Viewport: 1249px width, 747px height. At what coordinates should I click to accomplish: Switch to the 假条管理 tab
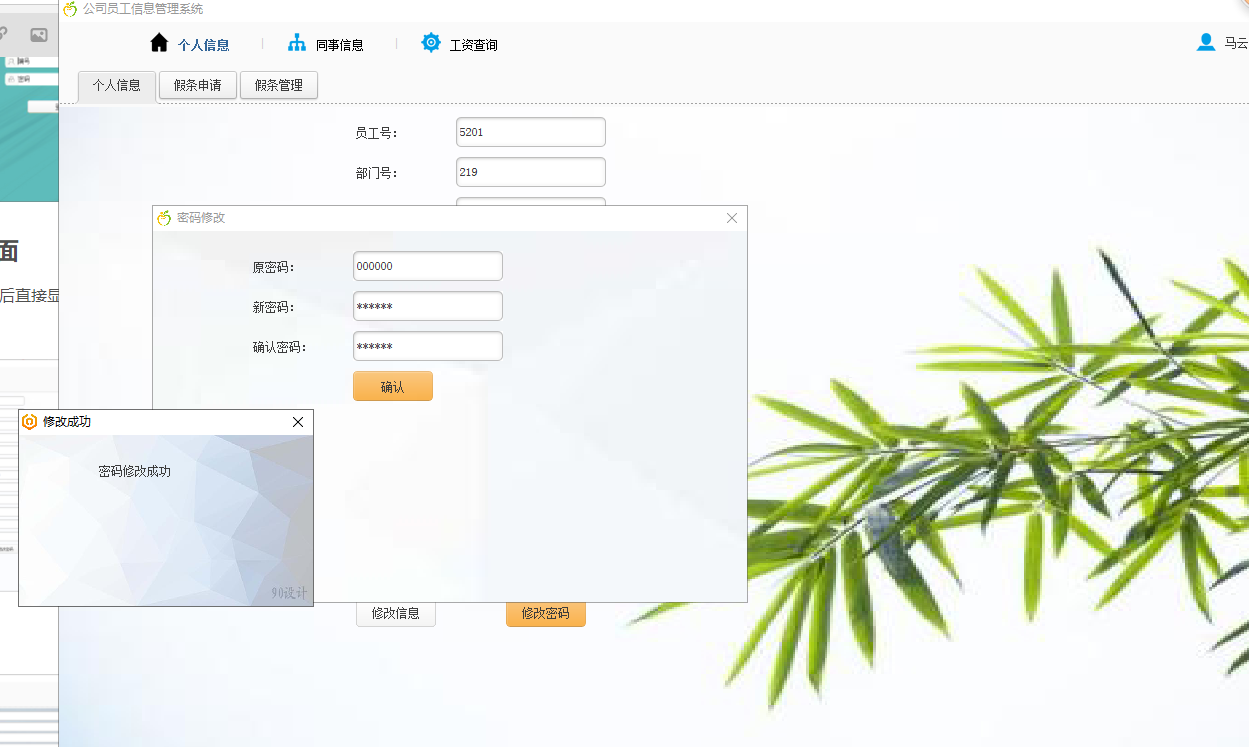[x=279, y=85]
